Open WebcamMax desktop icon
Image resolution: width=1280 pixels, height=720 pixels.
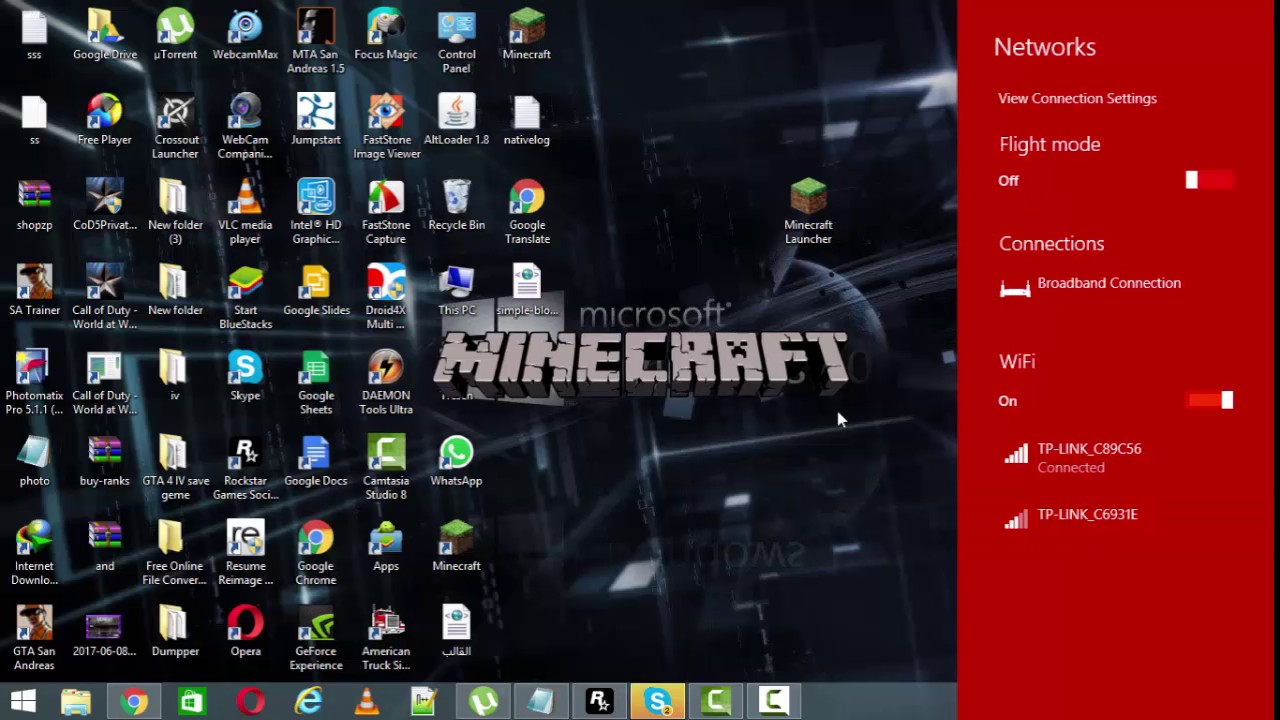pos(245,35)
